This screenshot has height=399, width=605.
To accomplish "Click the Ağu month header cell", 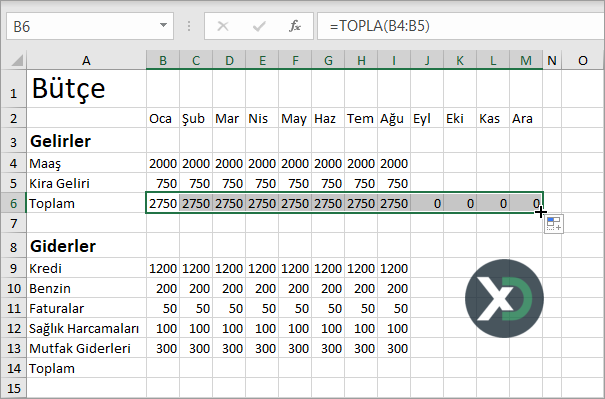I will (394, 118).
